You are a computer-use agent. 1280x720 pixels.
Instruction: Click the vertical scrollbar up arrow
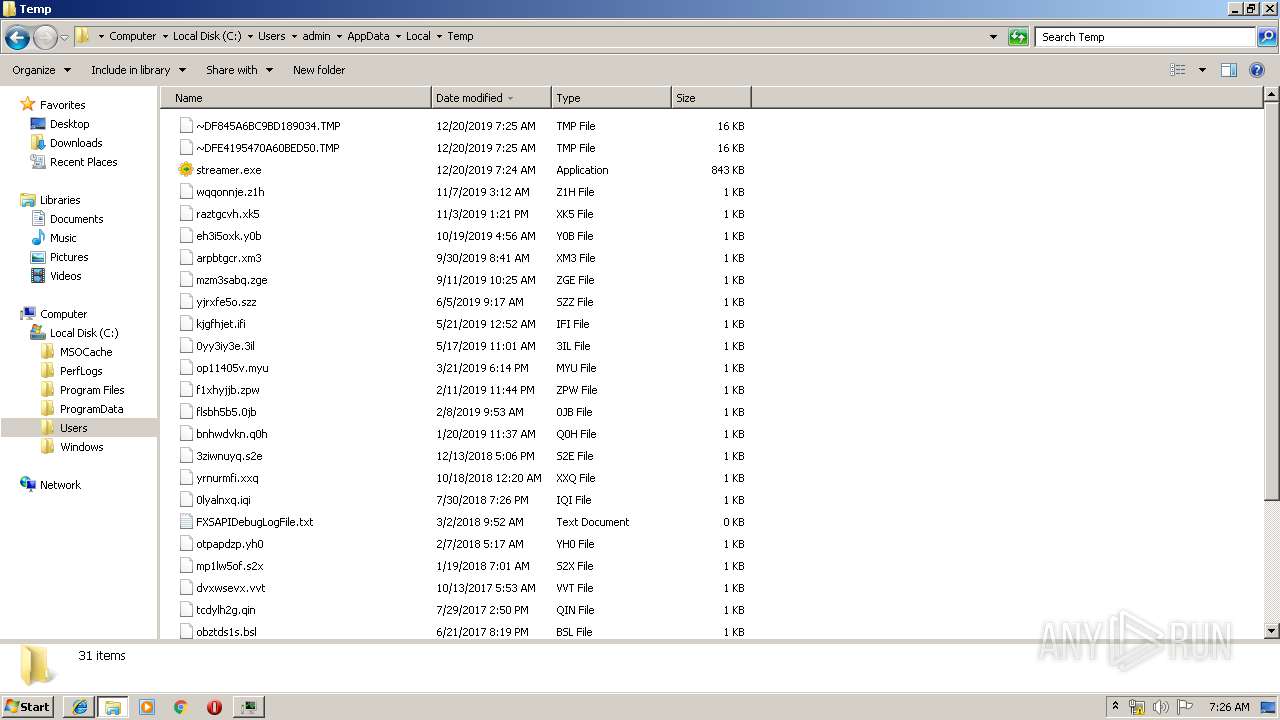[x=1272, y=95]
